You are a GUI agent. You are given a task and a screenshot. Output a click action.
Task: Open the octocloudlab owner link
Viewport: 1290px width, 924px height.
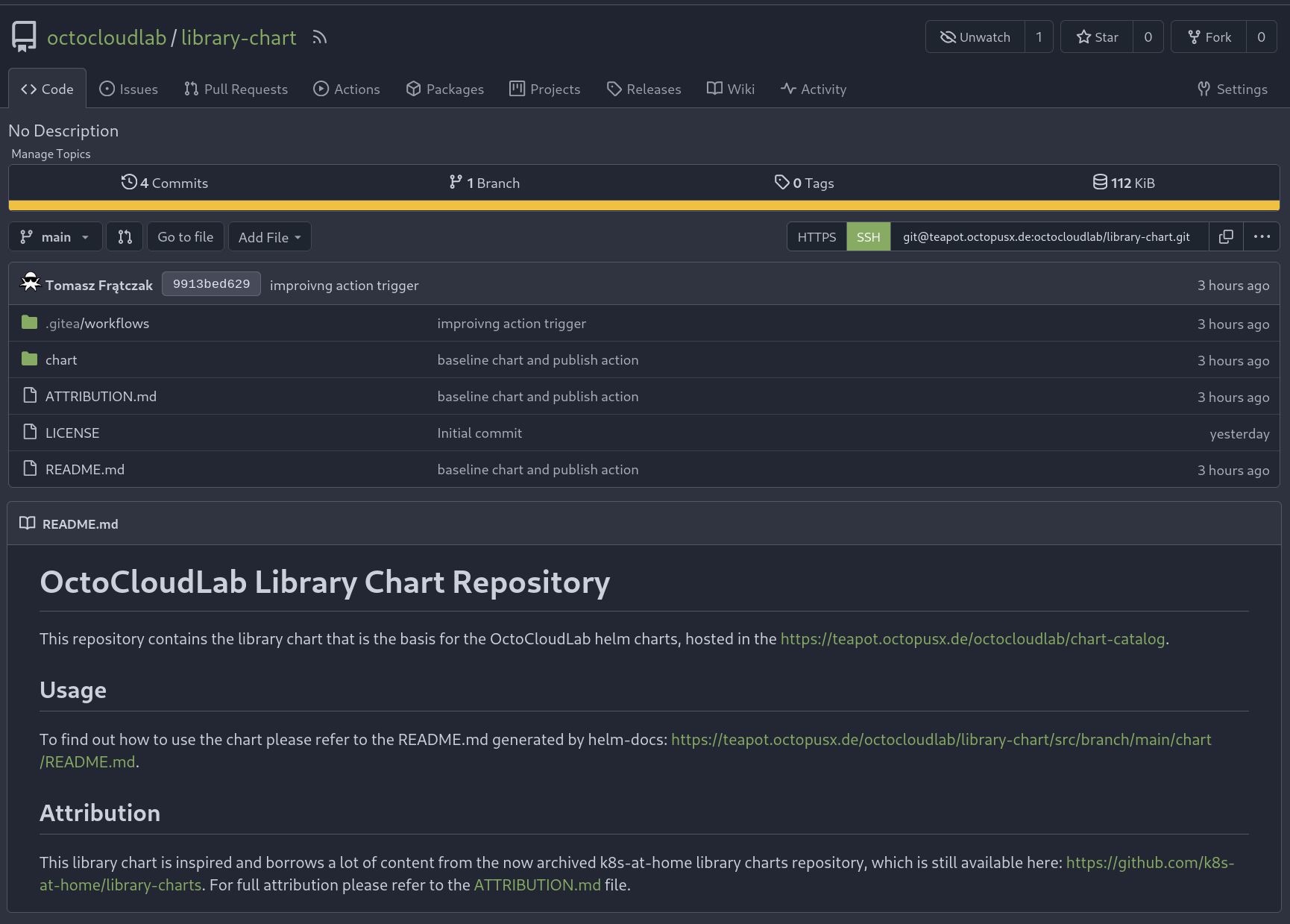point(107,37)
